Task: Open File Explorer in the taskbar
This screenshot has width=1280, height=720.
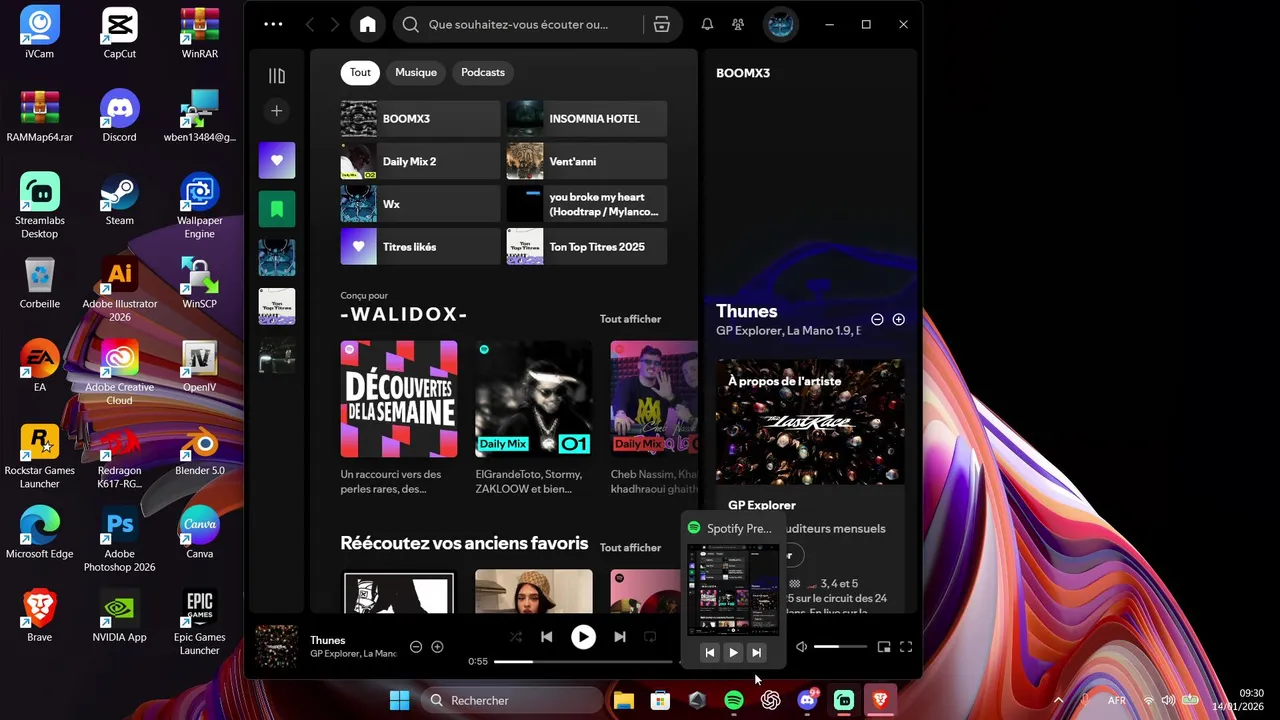Action: click(623, 701)
